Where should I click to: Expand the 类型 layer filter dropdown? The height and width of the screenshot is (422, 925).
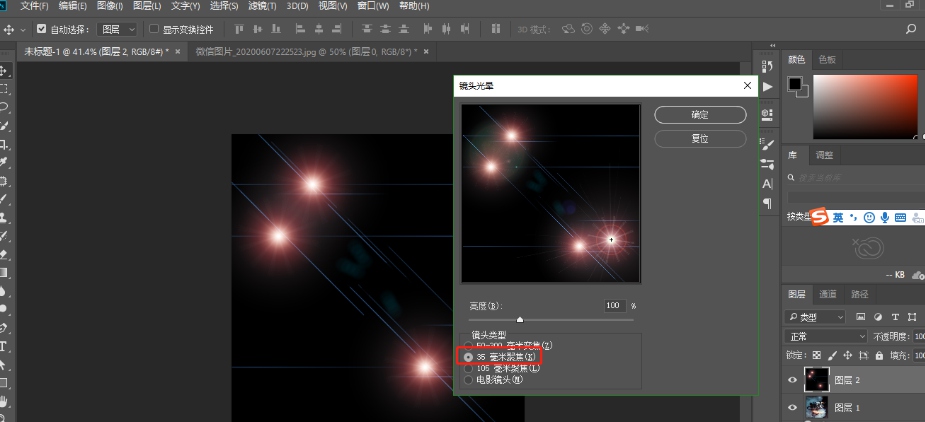pos(817,316)
